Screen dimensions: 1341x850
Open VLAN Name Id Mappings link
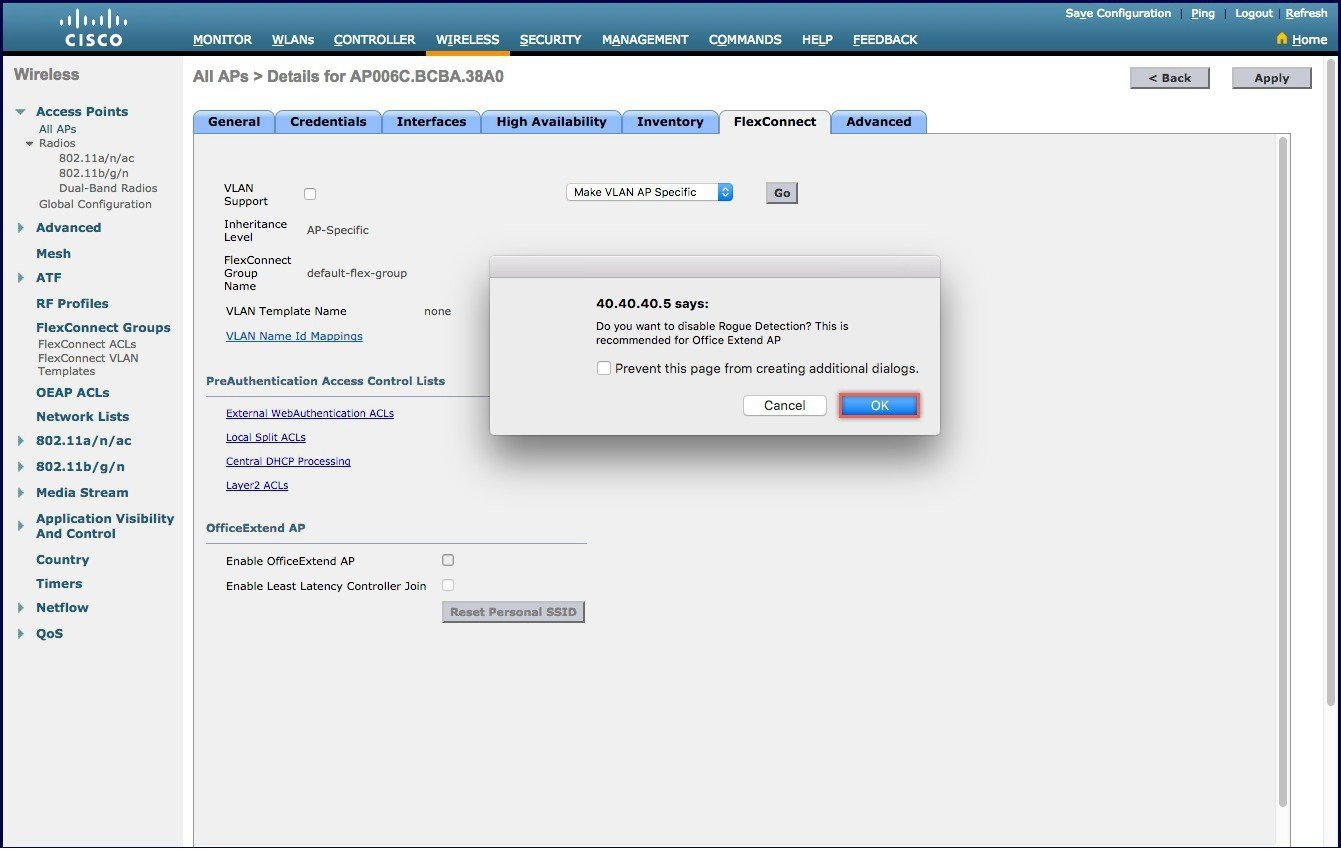pyautogui.click(x=294, y=336)
